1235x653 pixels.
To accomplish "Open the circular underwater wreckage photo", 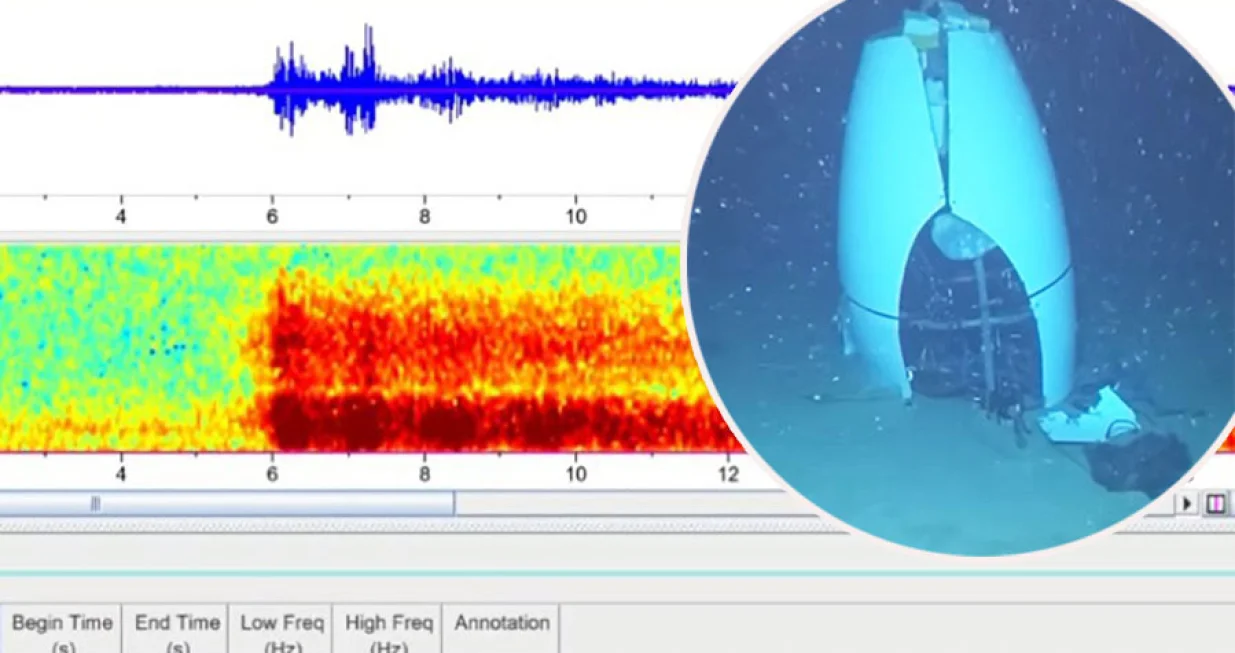I will [960, 270].
